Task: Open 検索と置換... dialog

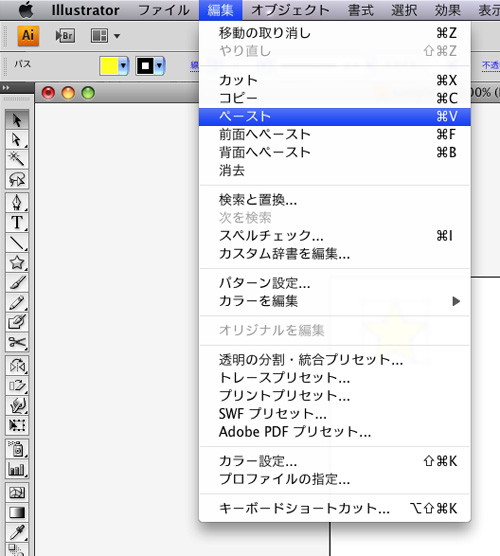Action: [335, 200]
